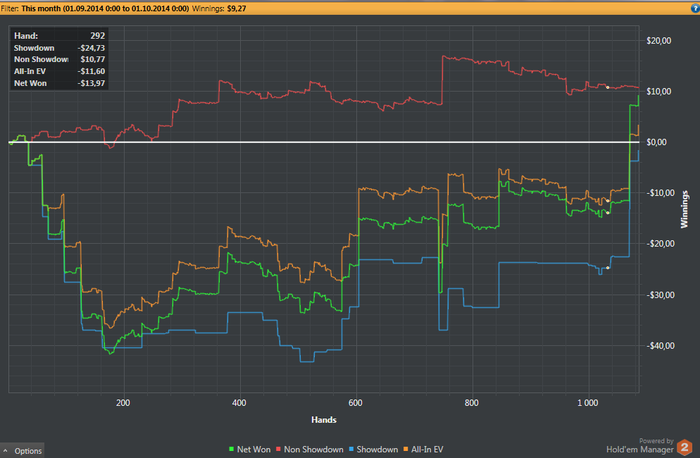Click the 800 x-axis label

click(471, 403)
